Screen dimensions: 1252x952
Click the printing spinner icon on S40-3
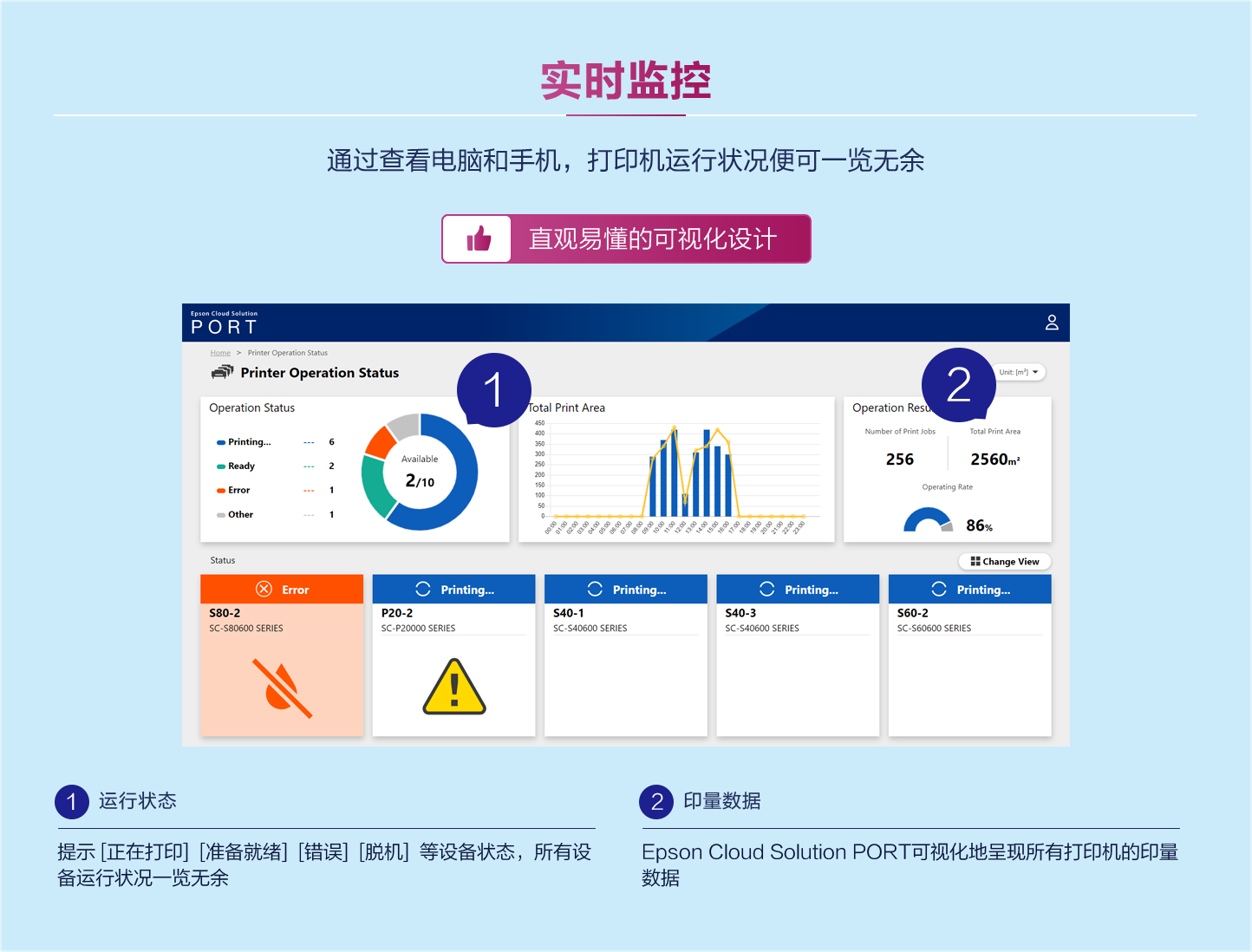click(x=767, y=590)
